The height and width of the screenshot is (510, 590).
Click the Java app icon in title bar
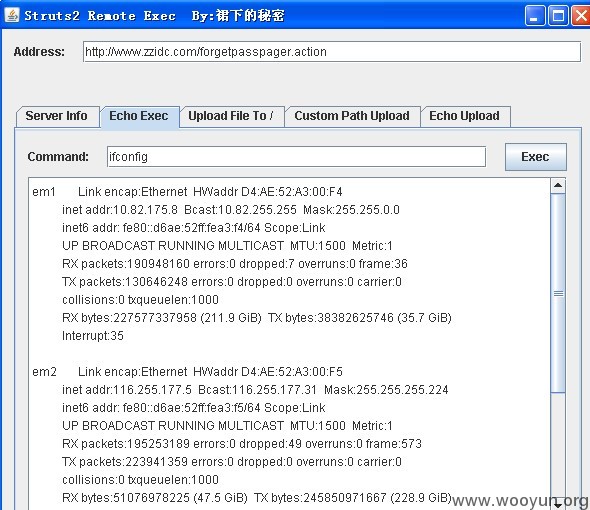(12, 15)
